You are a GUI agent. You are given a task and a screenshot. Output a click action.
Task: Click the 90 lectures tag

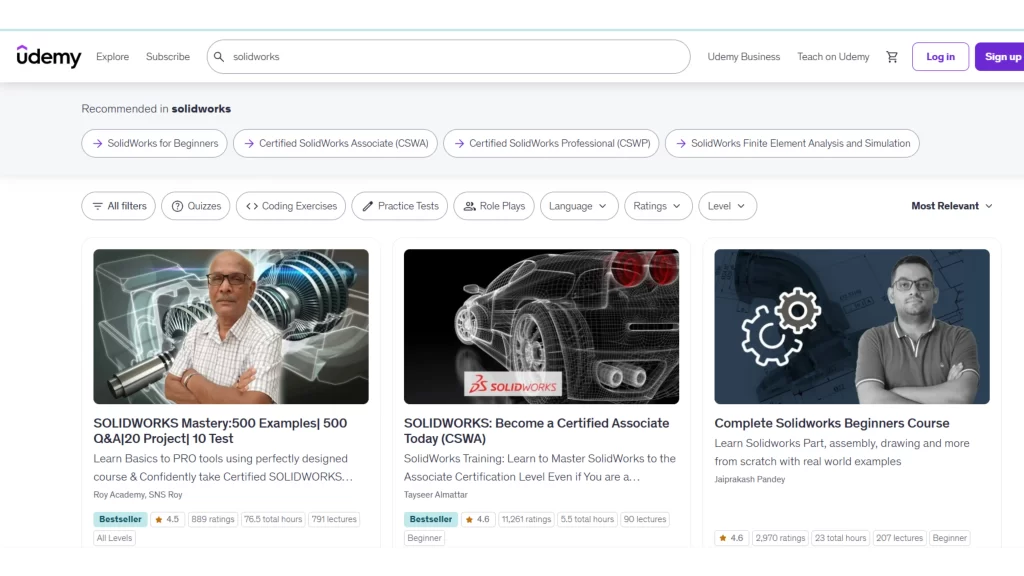[x=645, y=519]
